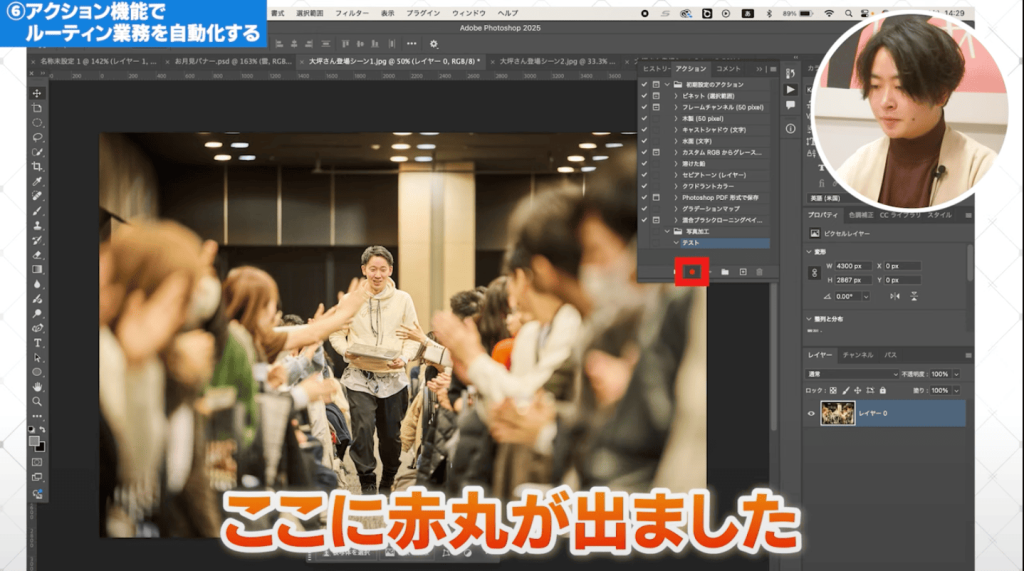Switch to the 色調補正 tab
Viewport: 1024px width, 571px height.
click(x=861, y=215)
